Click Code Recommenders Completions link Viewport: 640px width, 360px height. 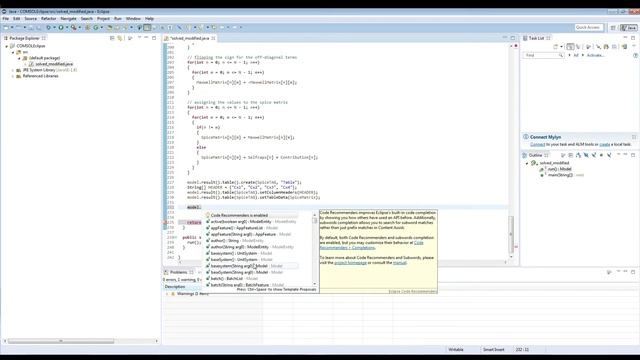371,245
